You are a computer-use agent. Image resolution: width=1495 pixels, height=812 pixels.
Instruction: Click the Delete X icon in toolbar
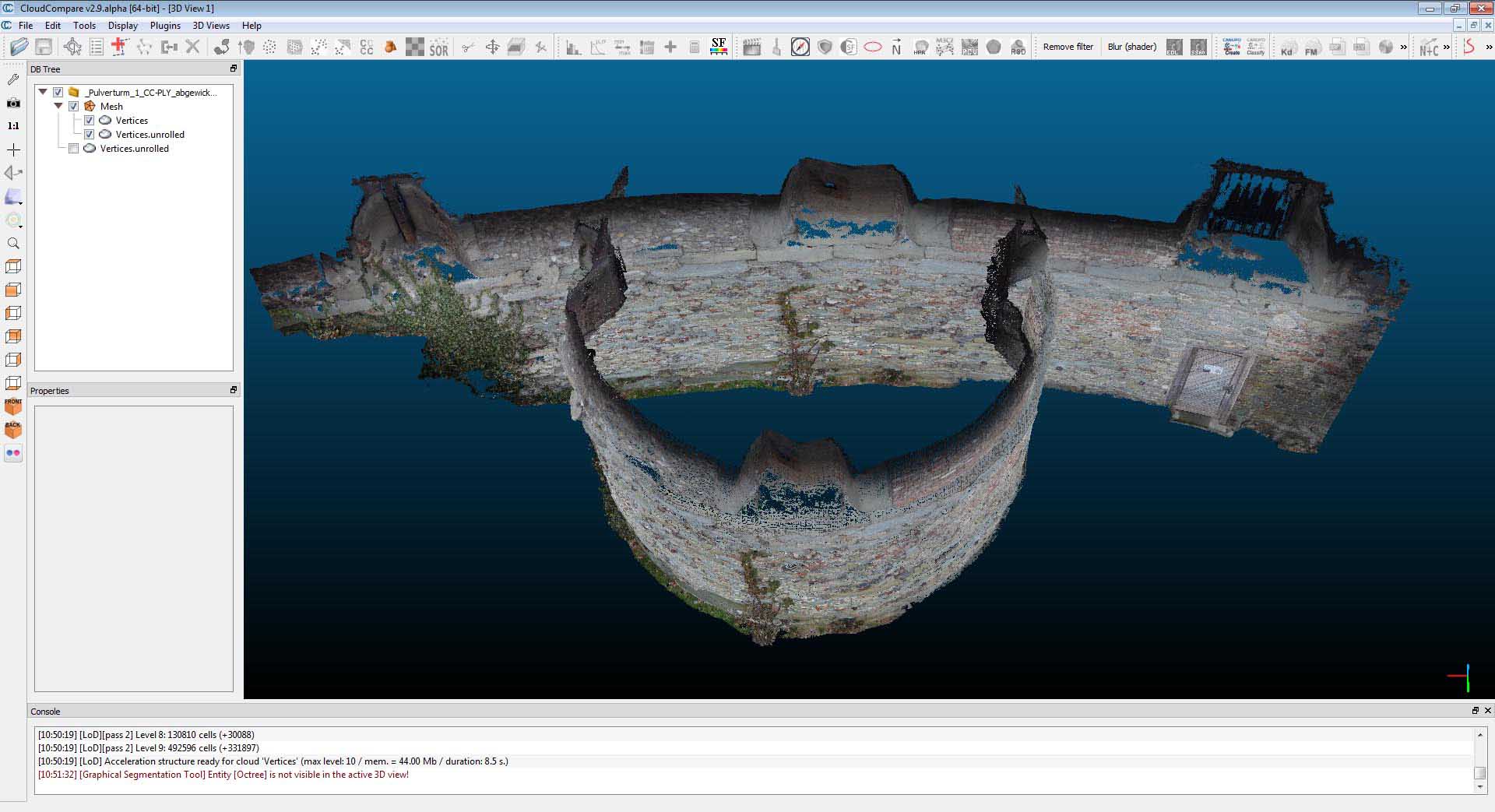(193, 47)
